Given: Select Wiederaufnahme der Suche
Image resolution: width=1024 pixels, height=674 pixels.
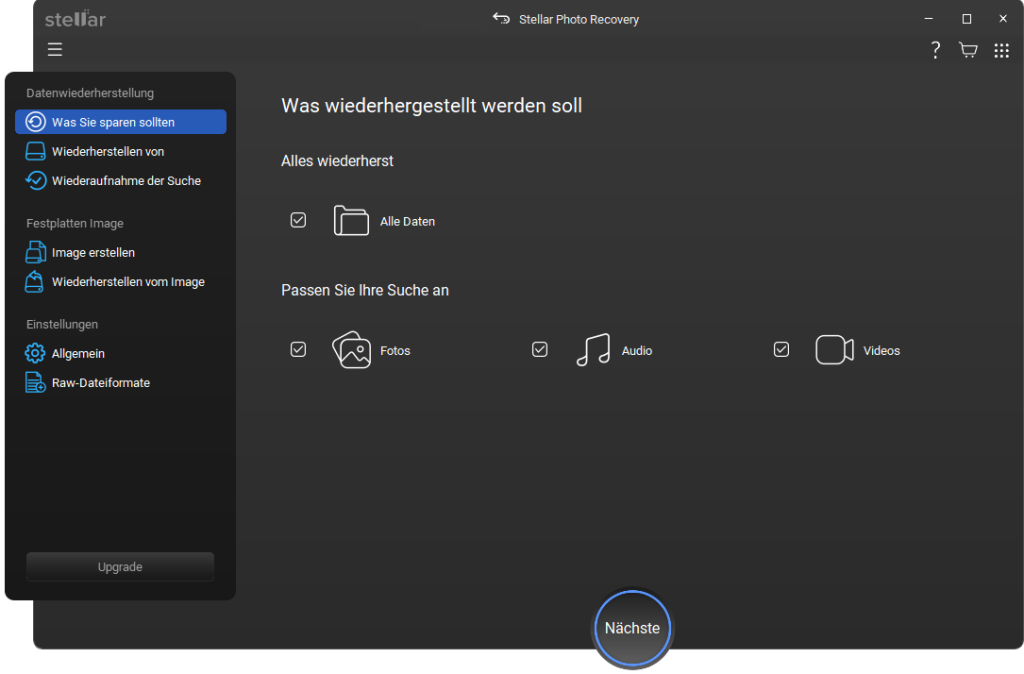Looking at the screenshot, I should [x=125, y=181].
